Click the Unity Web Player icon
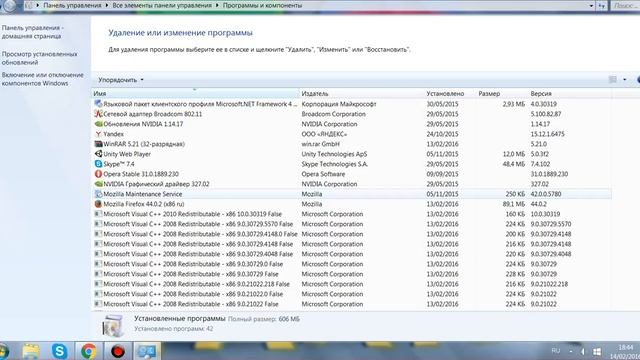This screenshot has width=640, height=360. pyautogui.click(x=98, y=154)
